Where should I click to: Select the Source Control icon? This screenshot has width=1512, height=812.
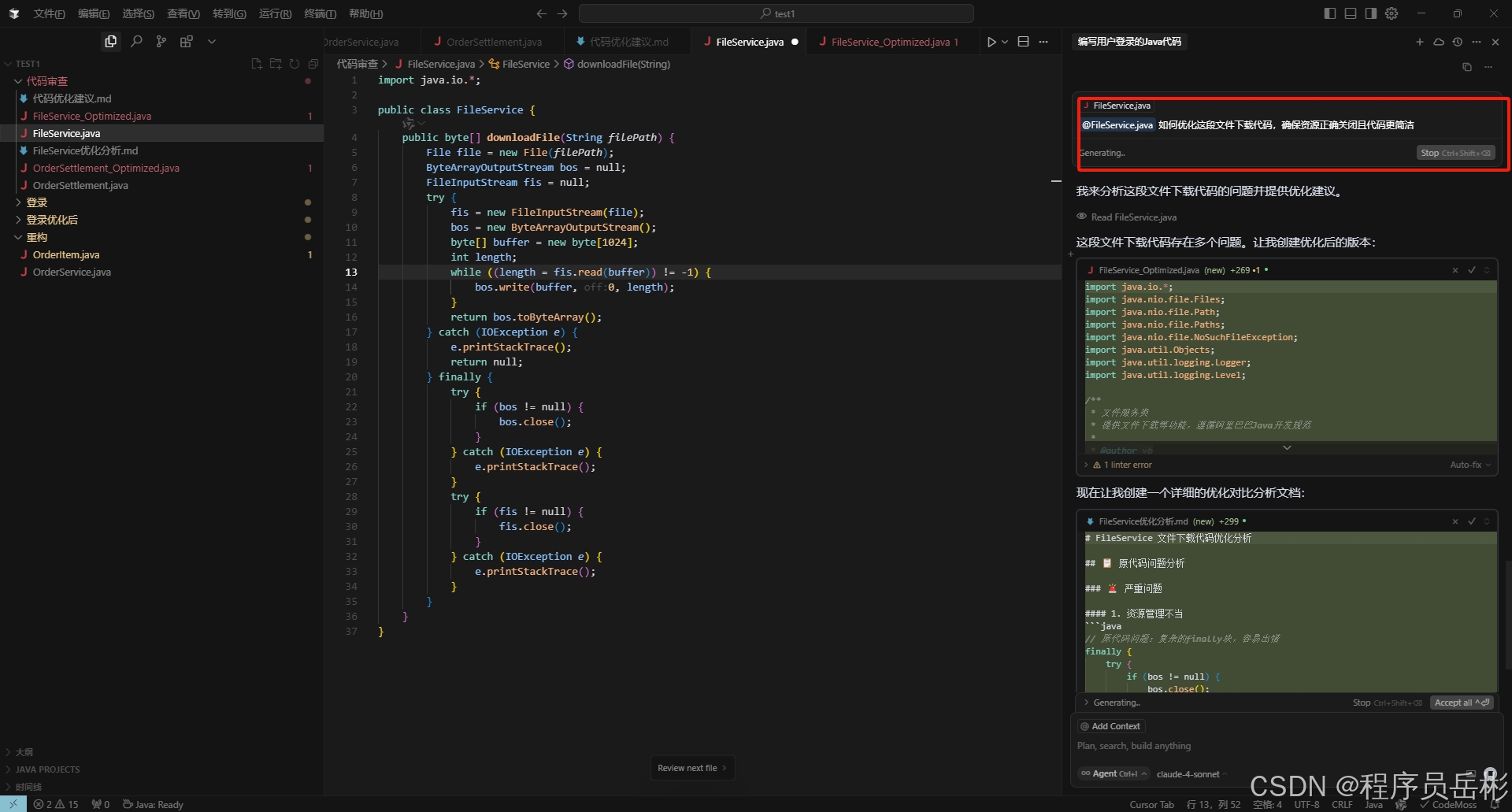pyautogui.click(x=161, y=41)
